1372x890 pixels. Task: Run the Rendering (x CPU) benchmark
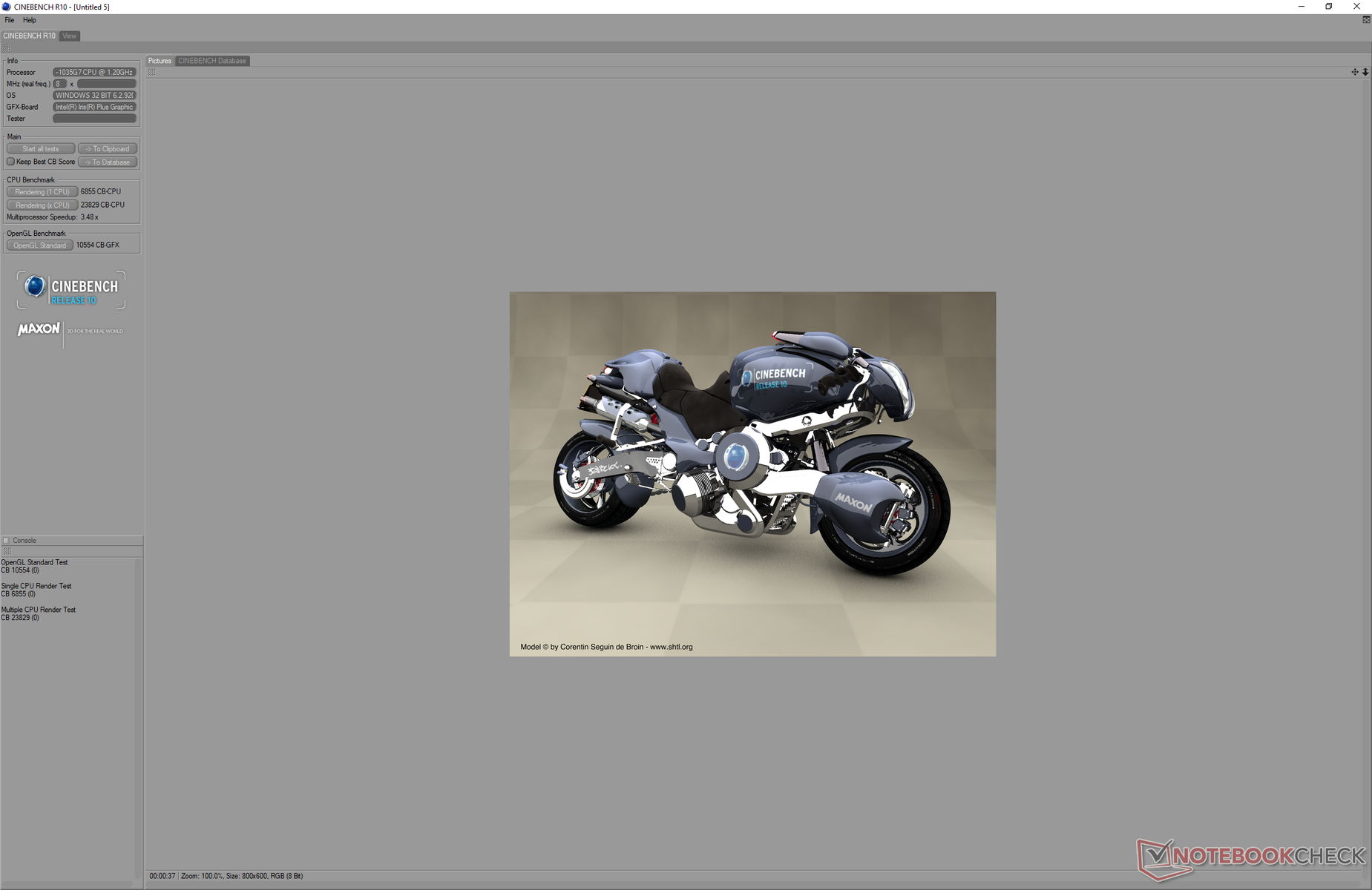(42, 205)
